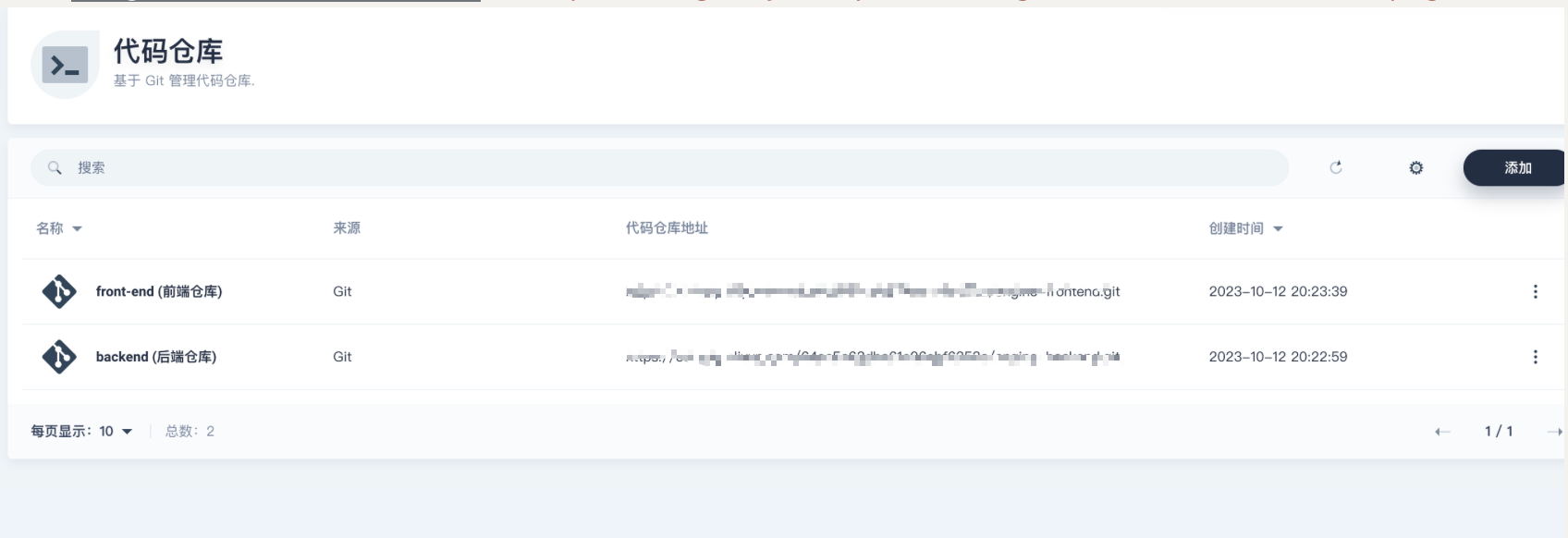This screenshot has width=1568, height=538.
Task: Click the front-end repository URL
Action: click(x=873, y=291)
